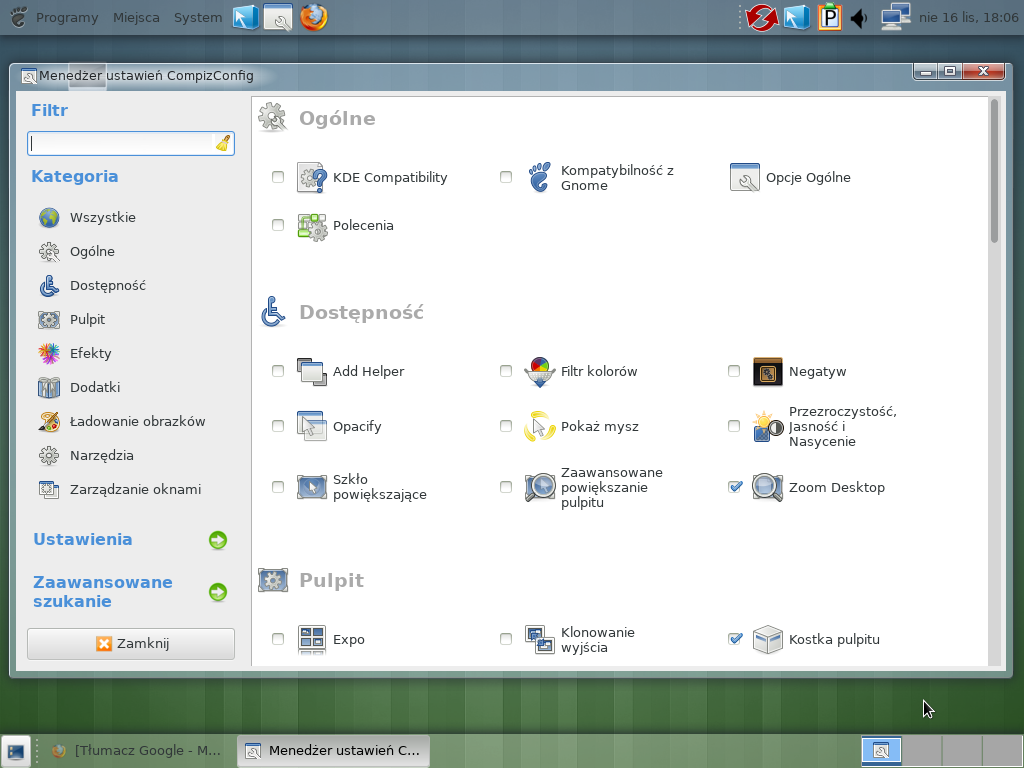Launch Firefox from the top panel
Image resolution: width=1024 pixels, height=768 pixels.
pyautogui.click(x=313, y=18)
